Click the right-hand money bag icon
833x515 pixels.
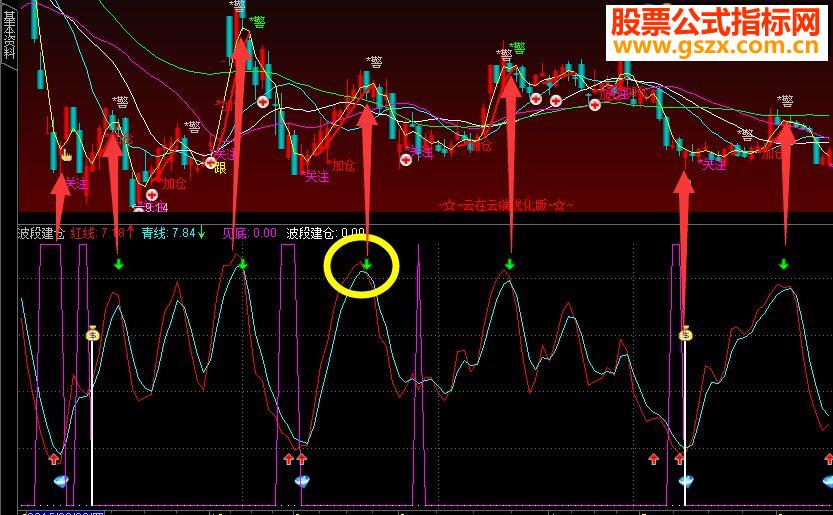686,334
